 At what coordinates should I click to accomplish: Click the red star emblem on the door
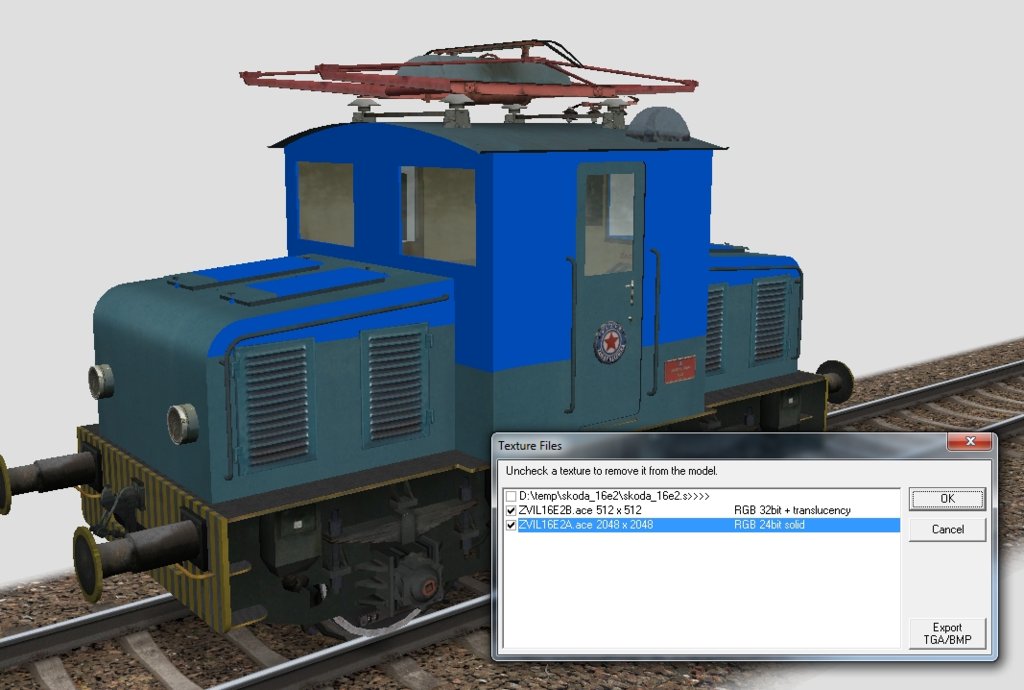[609, 341]
